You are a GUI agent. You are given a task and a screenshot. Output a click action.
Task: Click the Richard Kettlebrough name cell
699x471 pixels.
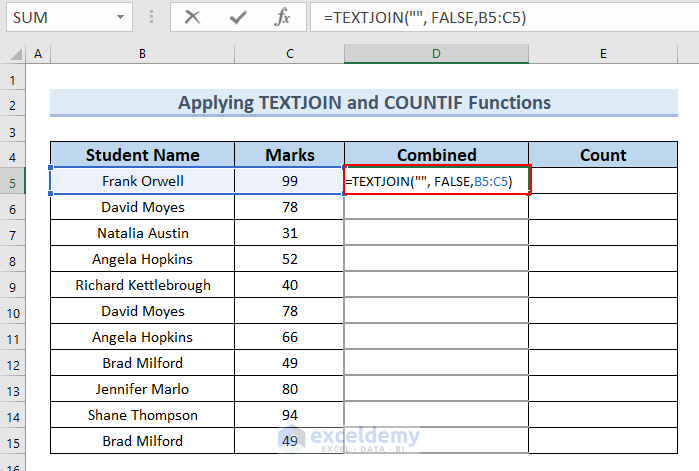tap(142, 285)
